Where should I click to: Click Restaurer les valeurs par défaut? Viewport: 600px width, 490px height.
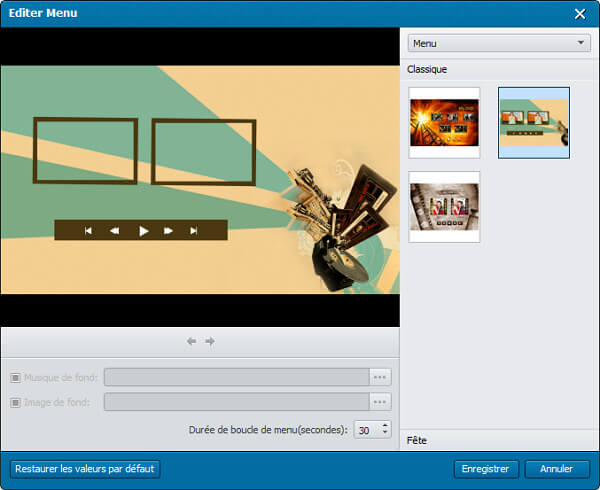click(x=85, y=469)
